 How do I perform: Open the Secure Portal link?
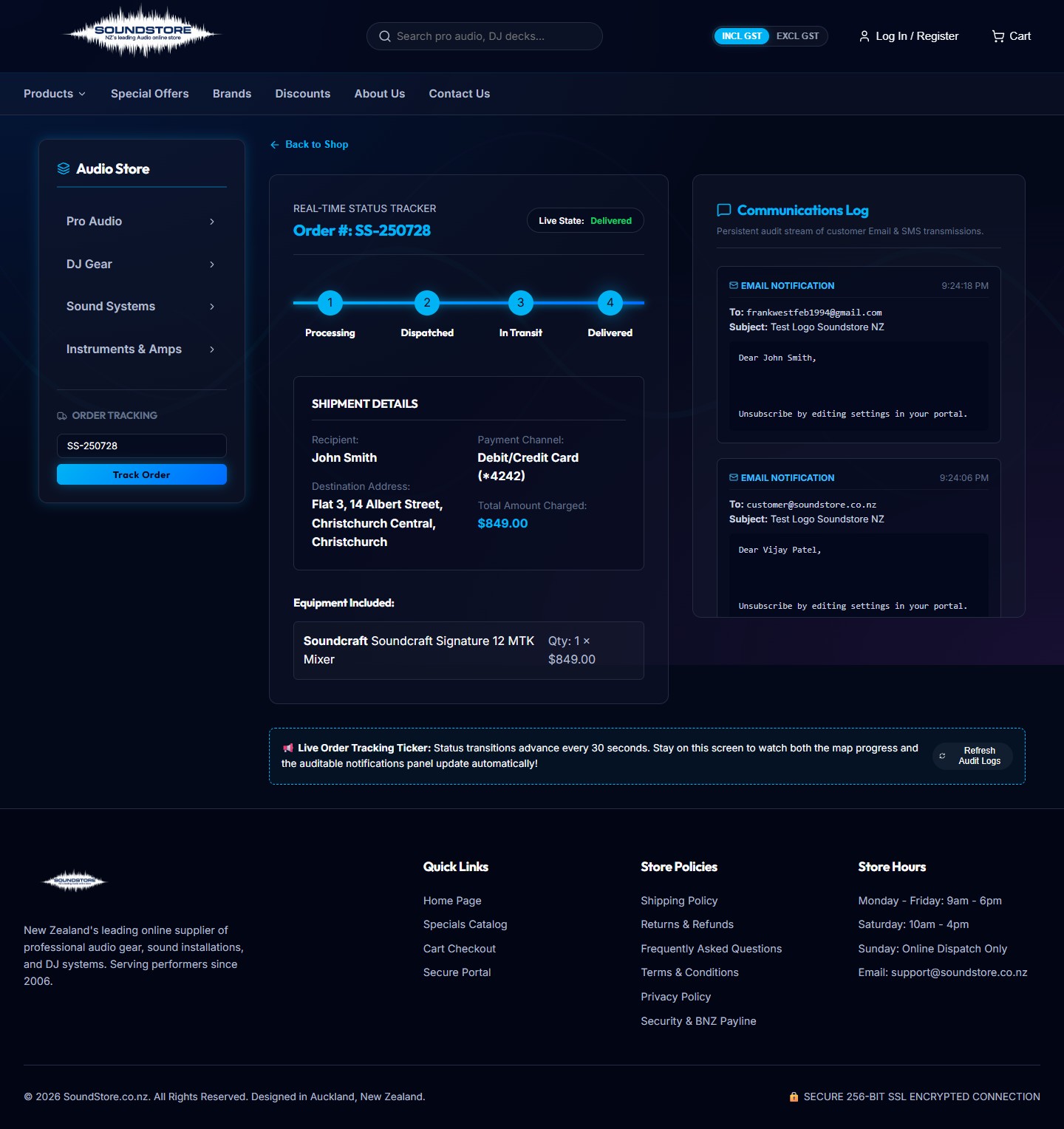point(457,972)
